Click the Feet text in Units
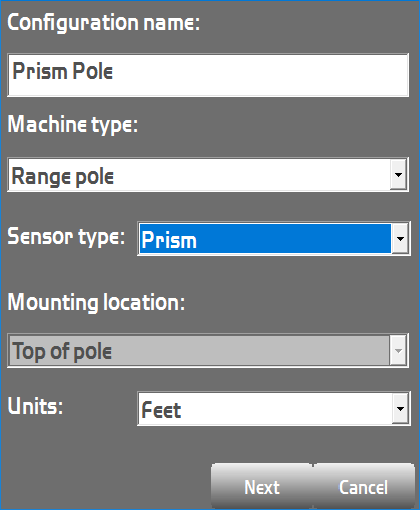The height and width of the screenshot is (510, 420). [161, 410]
